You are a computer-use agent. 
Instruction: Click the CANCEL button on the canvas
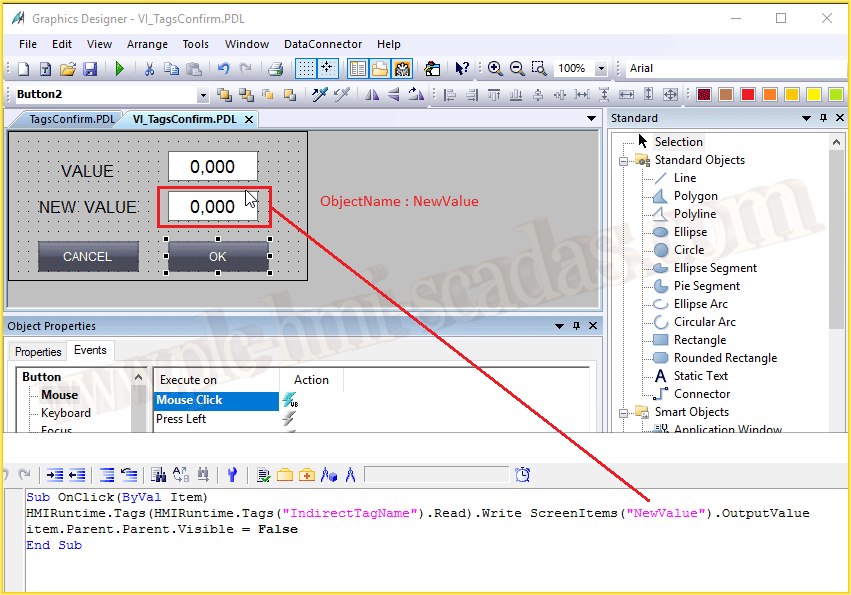pos(88,256)
